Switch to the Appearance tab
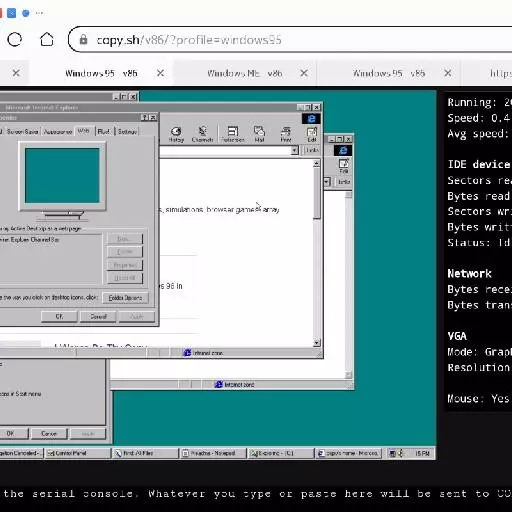The width and height of the screenshot is (512, 512). point(58,132)
